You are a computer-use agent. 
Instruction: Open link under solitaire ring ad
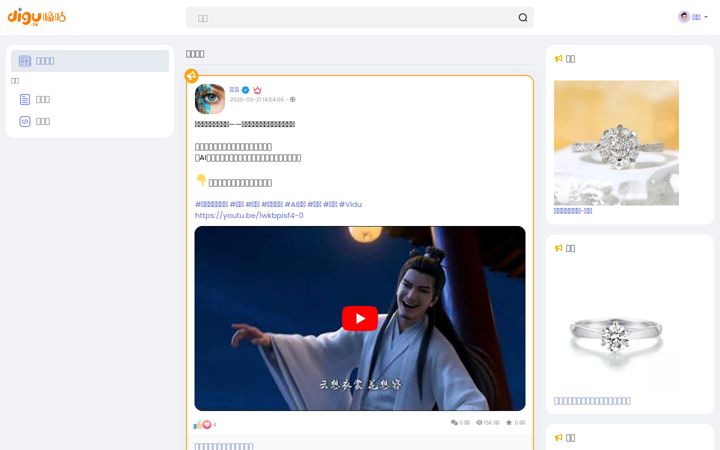tap(592, 401)
